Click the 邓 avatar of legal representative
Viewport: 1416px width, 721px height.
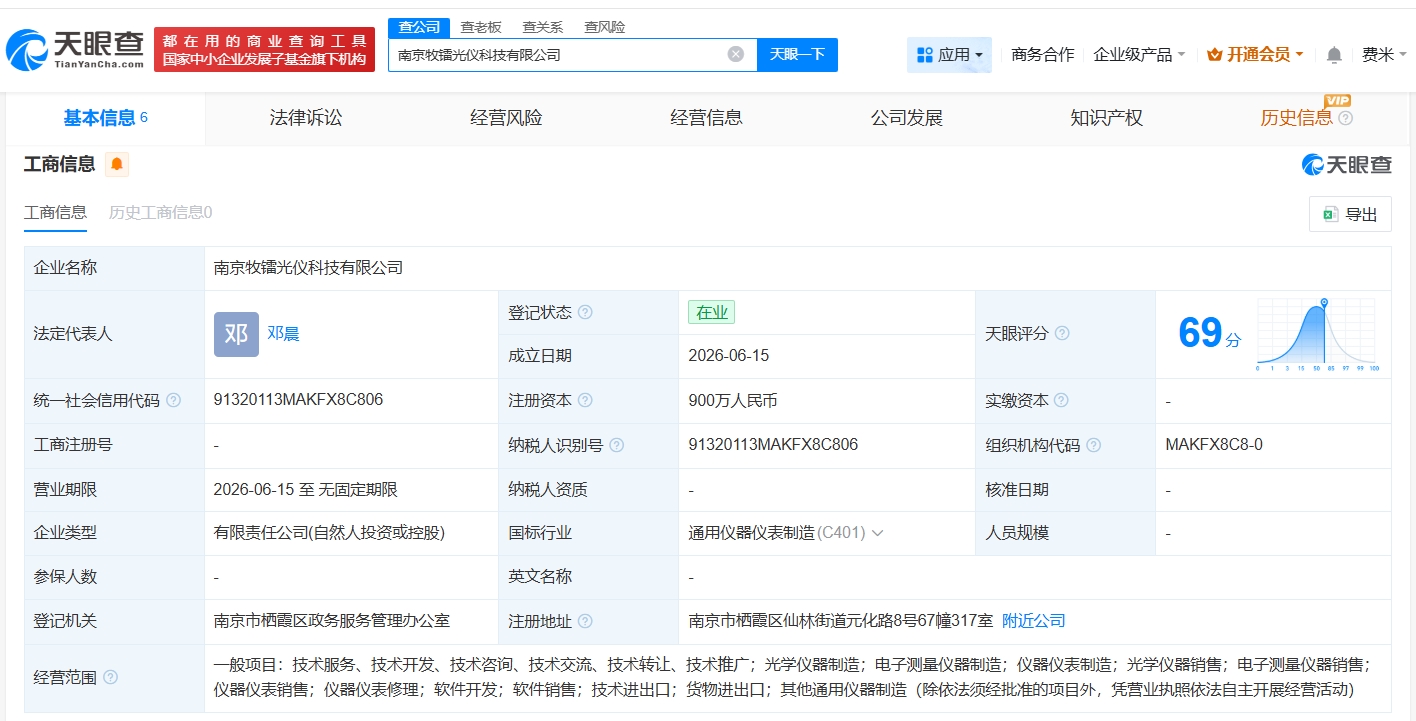[236, 334]
